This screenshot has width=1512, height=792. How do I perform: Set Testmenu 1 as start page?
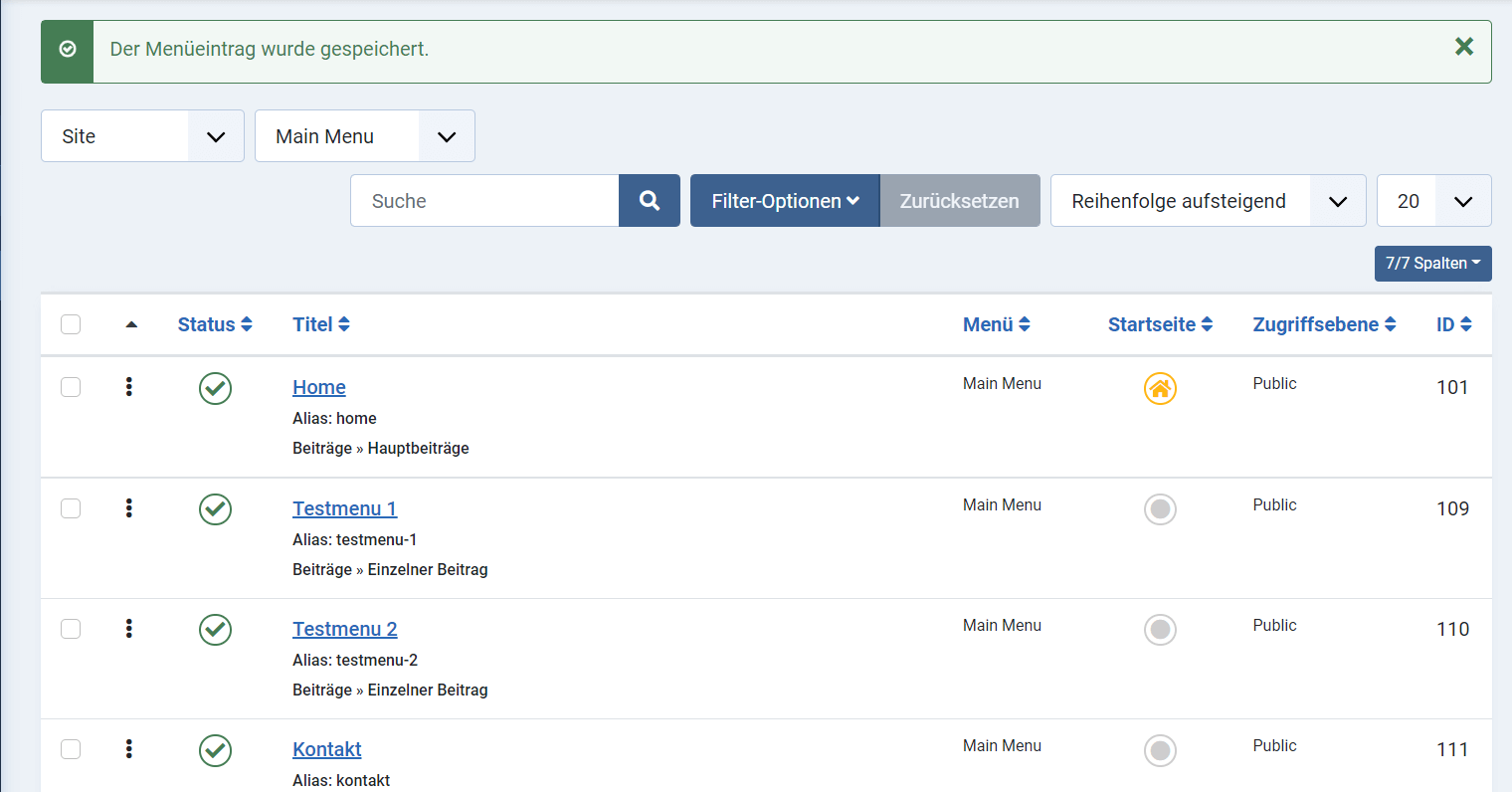point(1160,509)
